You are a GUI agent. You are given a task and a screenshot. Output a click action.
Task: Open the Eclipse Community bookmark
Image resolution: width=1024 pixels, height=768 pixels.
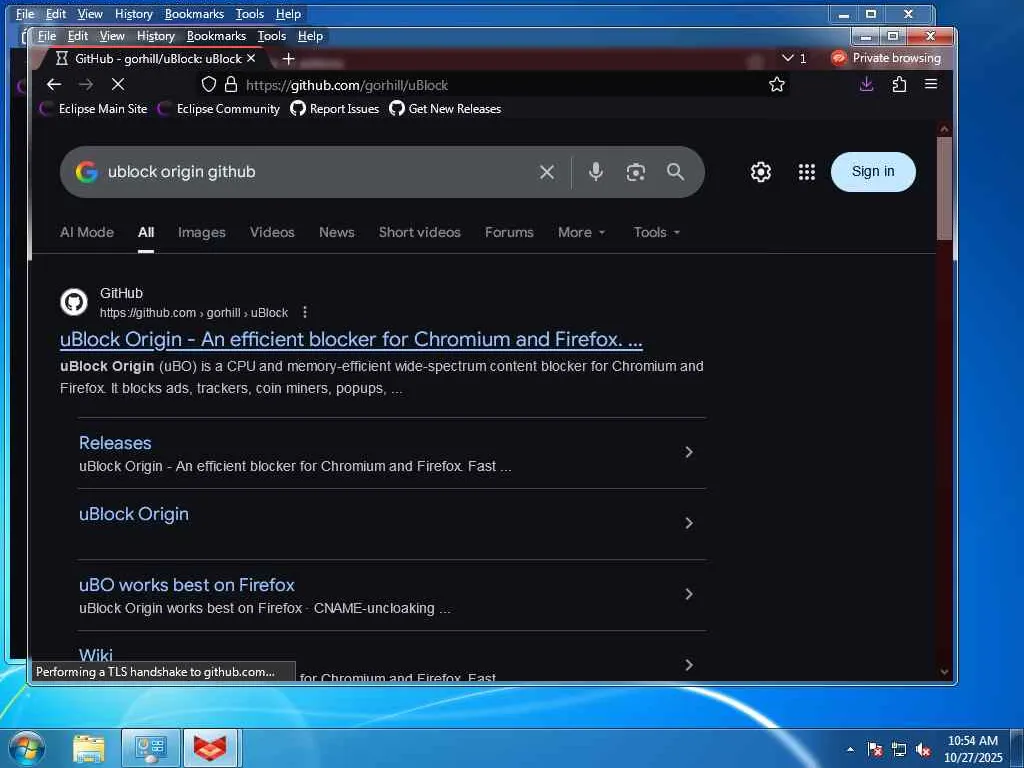219,109
